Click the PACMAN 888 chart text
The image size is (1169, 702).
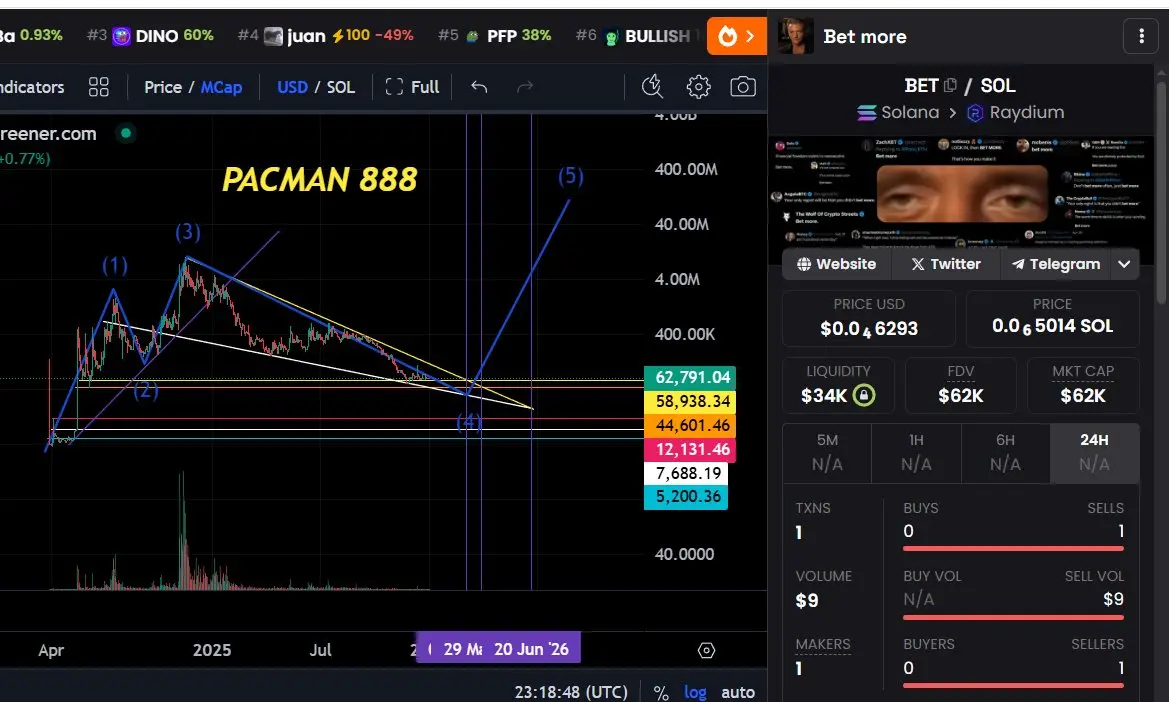point(319,180)
